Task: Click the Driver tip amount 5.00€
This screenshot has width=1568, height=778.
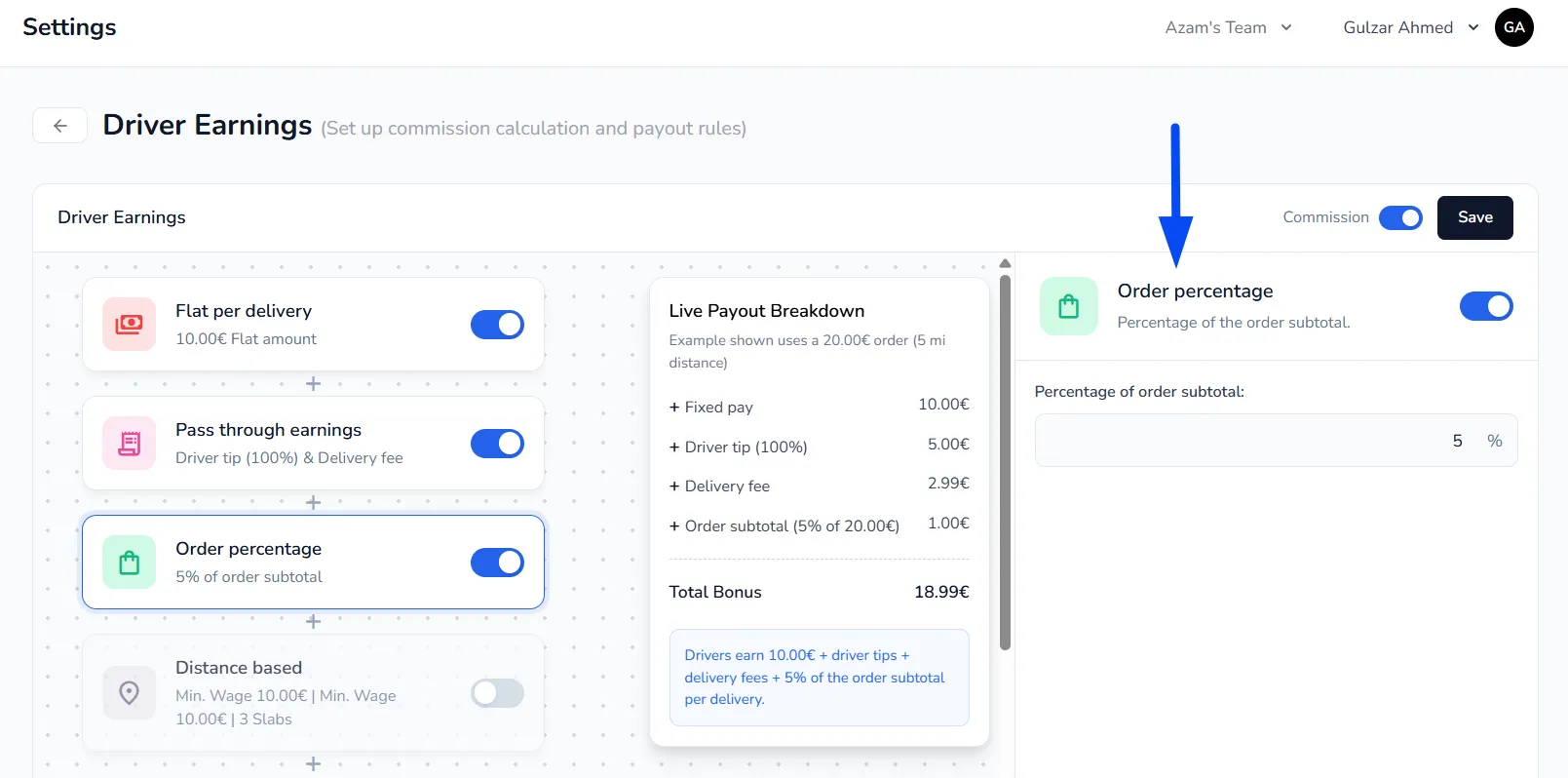Action: click(x=948, y=445)
